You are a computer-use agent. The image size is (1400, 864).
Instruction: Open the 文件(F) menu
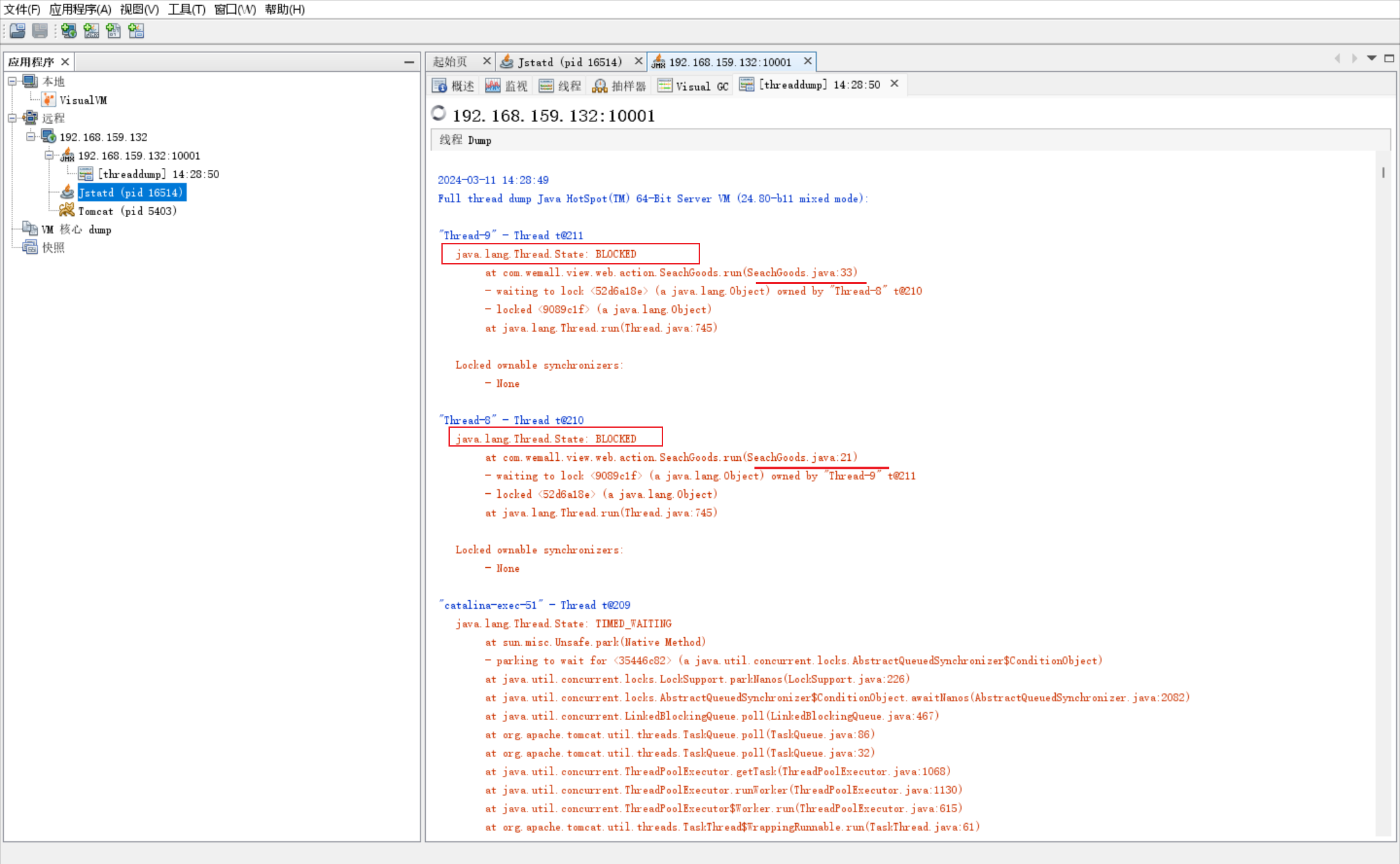tap(22, 9)
